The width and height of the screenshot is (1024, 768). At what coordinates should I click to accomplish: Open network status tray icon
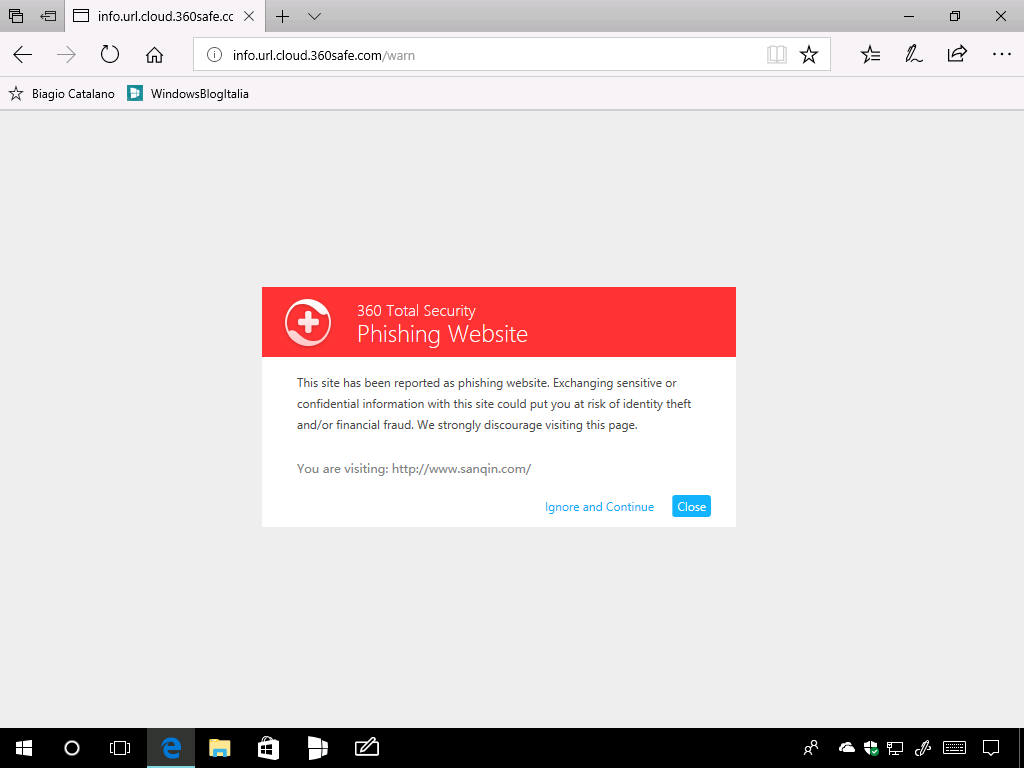pos(895,748)
